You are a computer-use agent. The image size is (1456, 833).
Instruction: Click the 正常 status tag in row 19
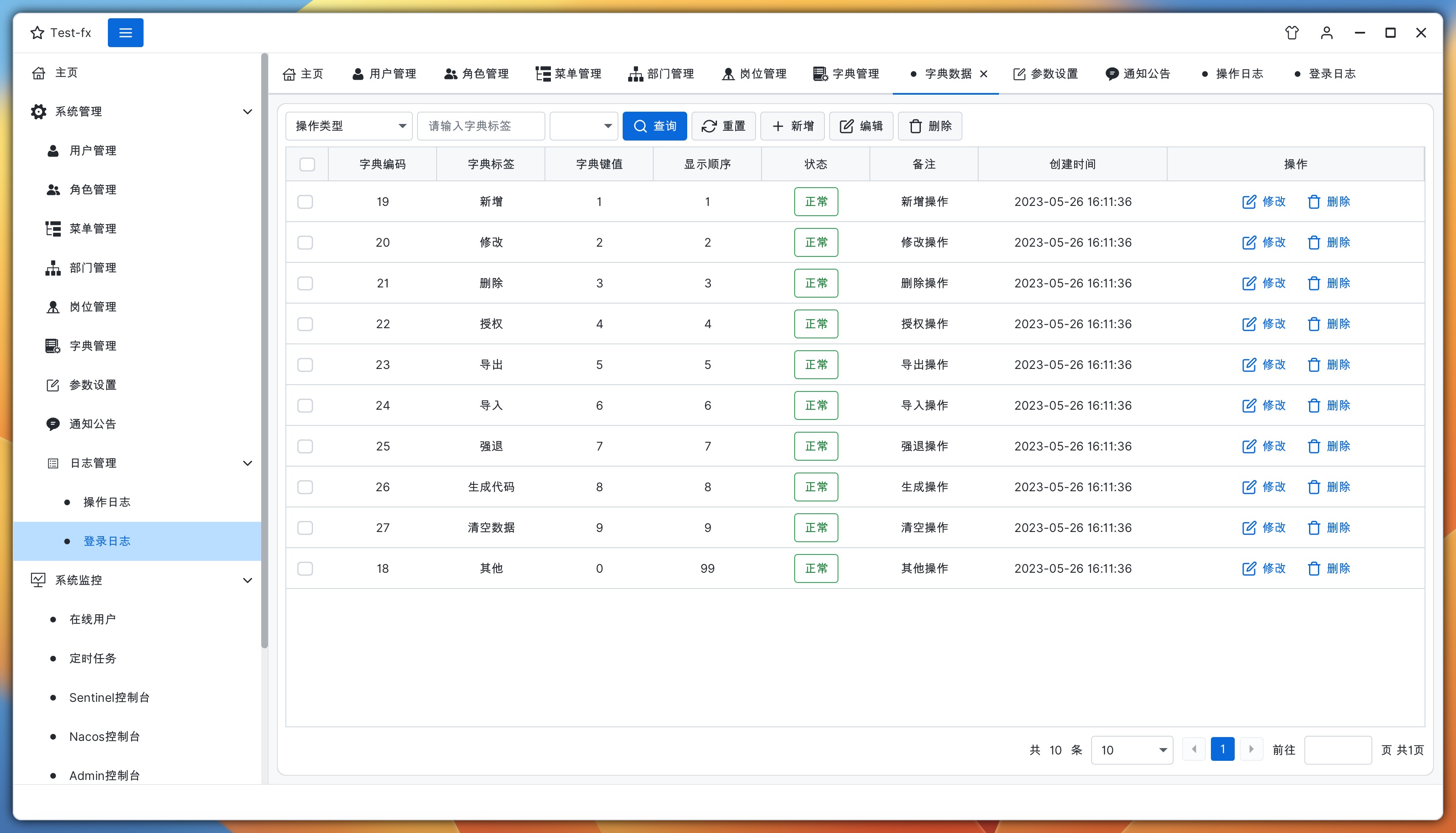(816, 201)
